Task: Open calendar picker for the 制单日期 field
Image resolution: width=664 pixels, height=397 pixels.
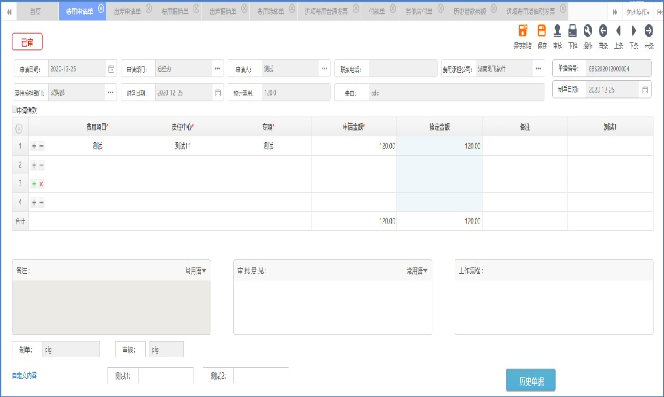Action: (645, 90)
